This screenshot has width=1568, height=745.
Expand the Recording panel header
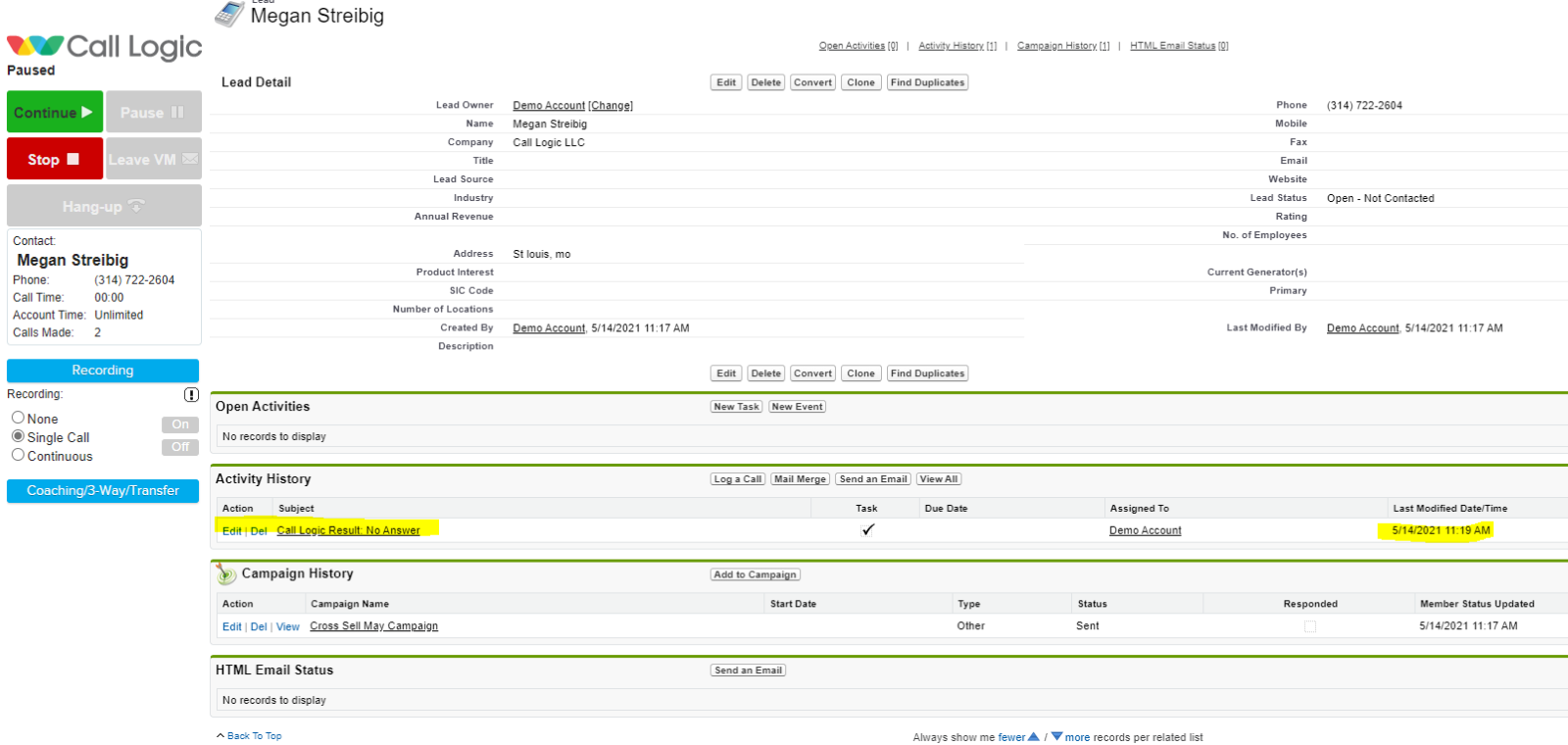click(x=103, y=371)
